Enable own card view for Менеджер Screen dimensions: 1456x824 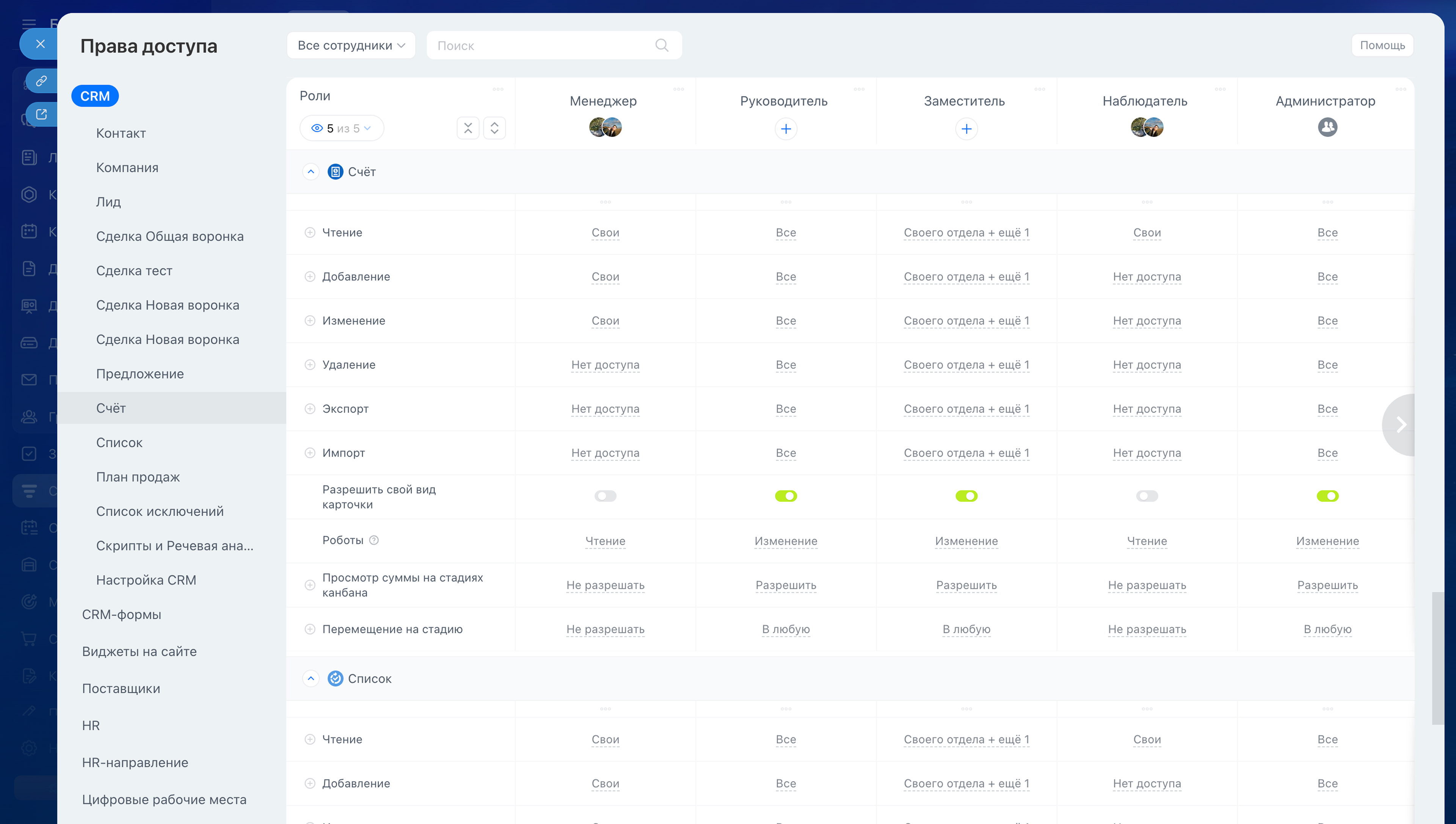[x=605, y=496]
